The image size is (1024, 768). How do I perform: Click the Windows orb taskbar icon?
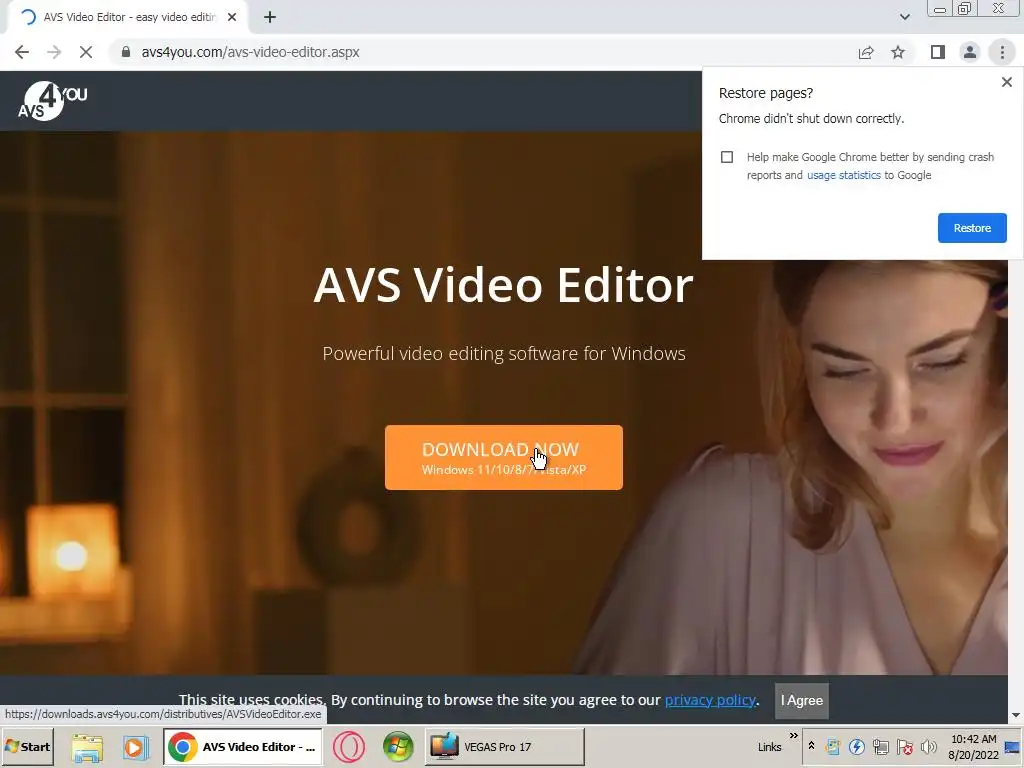(398, 746)
